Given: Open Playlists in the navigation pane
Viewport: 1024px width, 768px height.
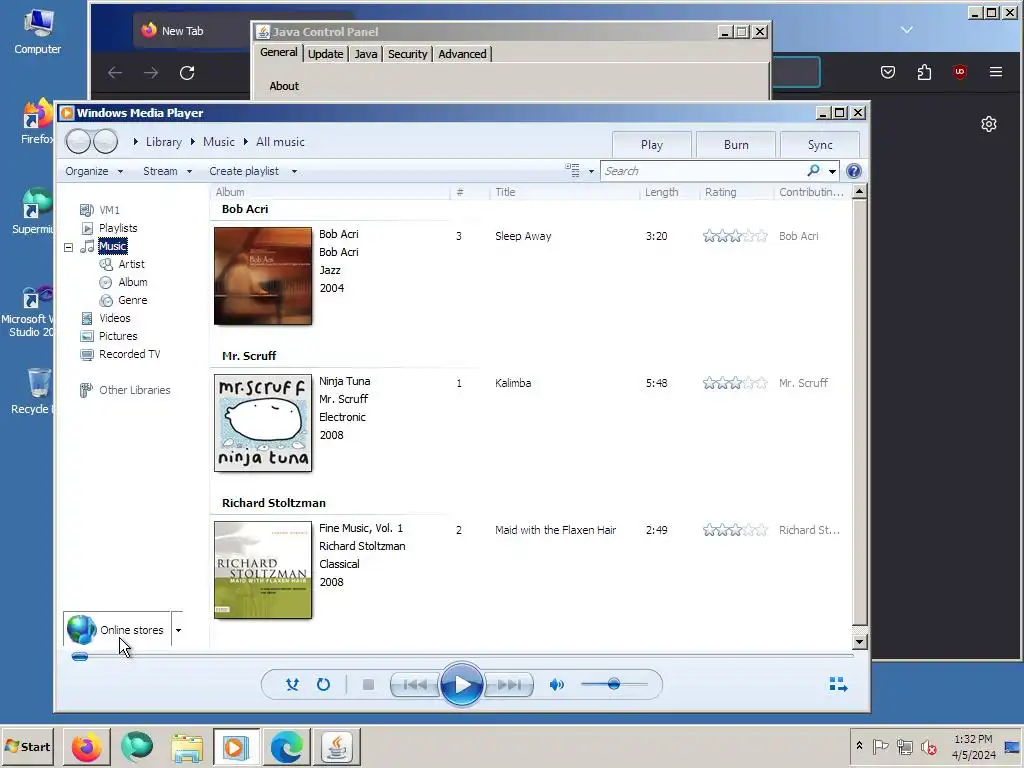Looking at the screenshot, I should [x=118, y=228].
